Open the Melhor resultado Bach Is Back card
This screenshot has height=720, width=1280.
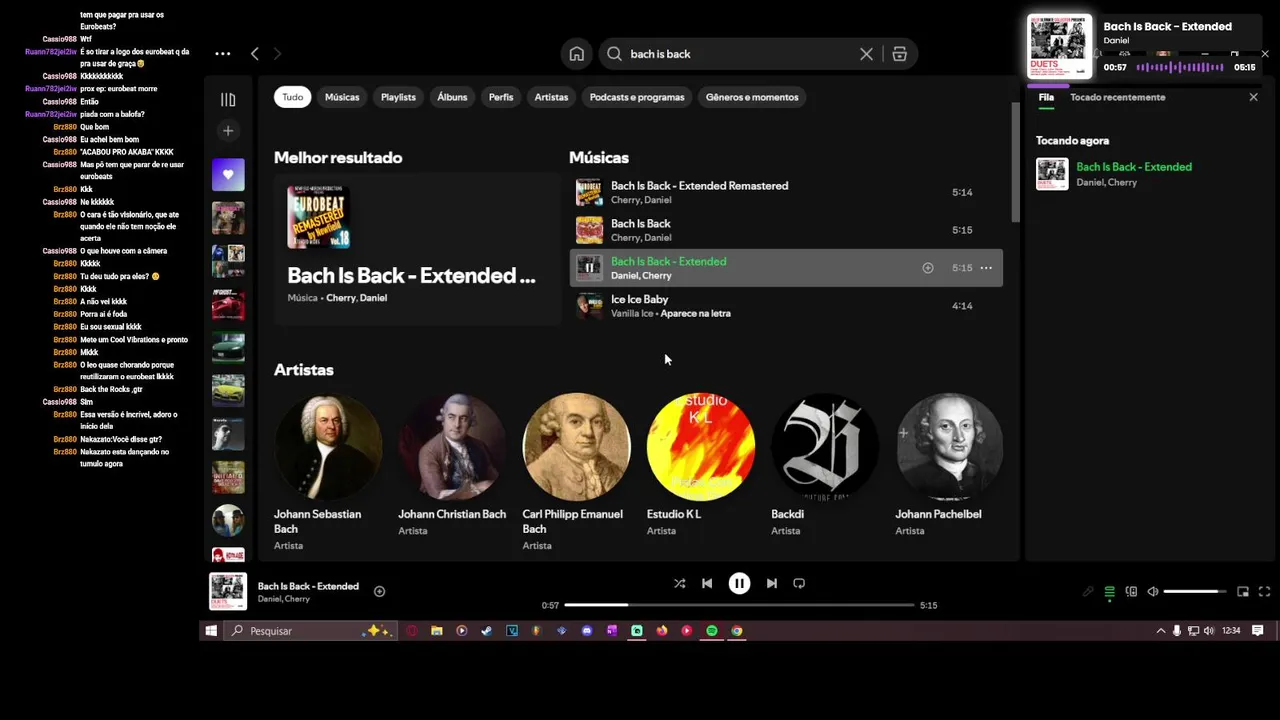(417, 249)
